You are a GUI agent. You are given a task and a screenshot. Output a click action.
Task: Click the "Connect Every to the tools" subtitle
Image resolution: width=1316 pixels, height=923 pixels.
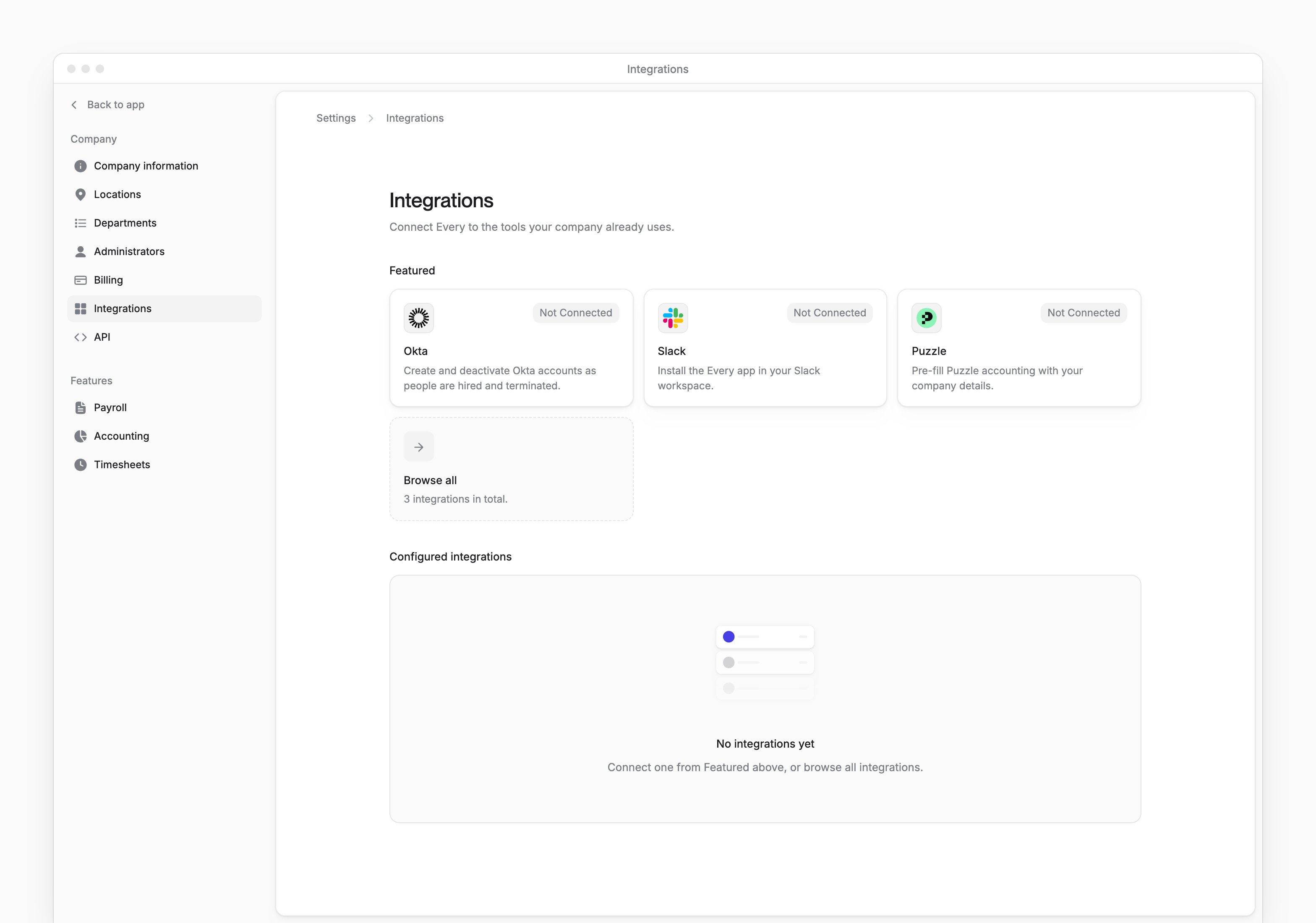coord(532,227)
